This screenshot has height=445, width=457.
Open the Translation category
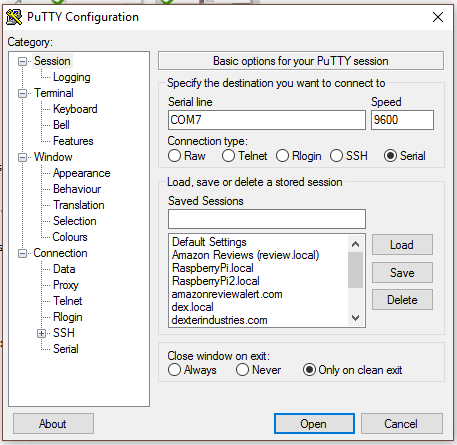(79, 205)
